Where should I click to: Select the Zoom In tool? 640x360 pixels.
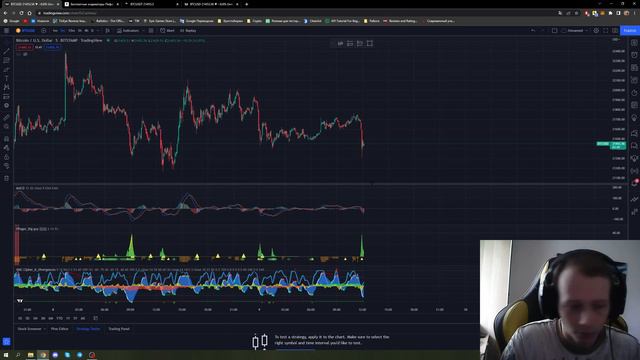point(6,127)
